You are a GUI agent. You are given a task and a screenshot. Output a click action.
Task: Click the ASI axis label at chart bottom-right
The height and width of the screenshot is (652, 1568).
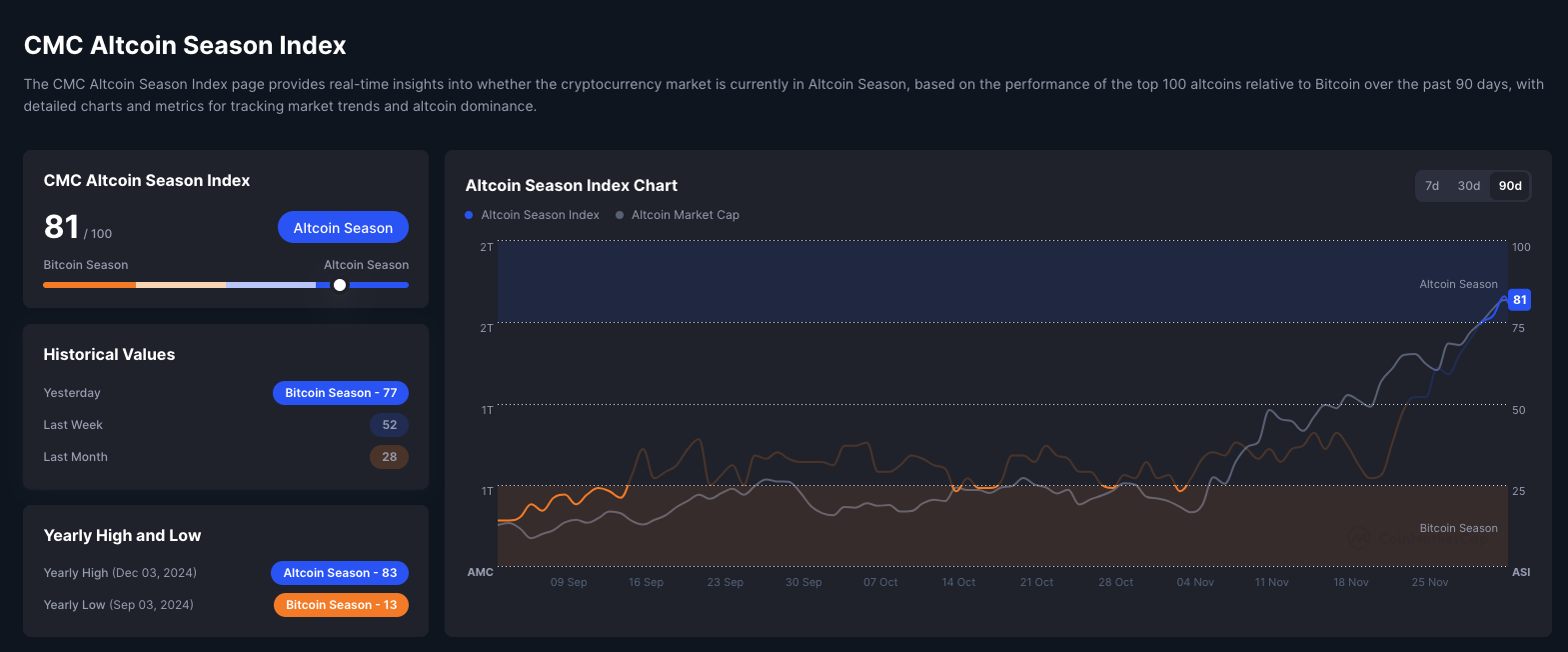1521,572
